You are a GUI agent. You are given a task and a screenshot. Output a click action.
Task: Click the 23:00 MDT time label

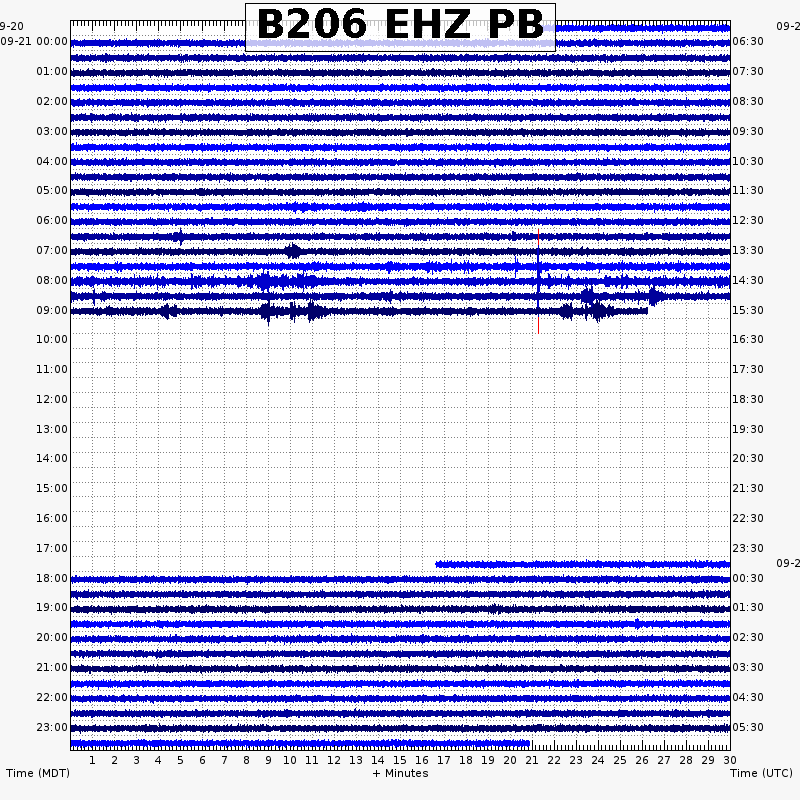coord(52,728)
